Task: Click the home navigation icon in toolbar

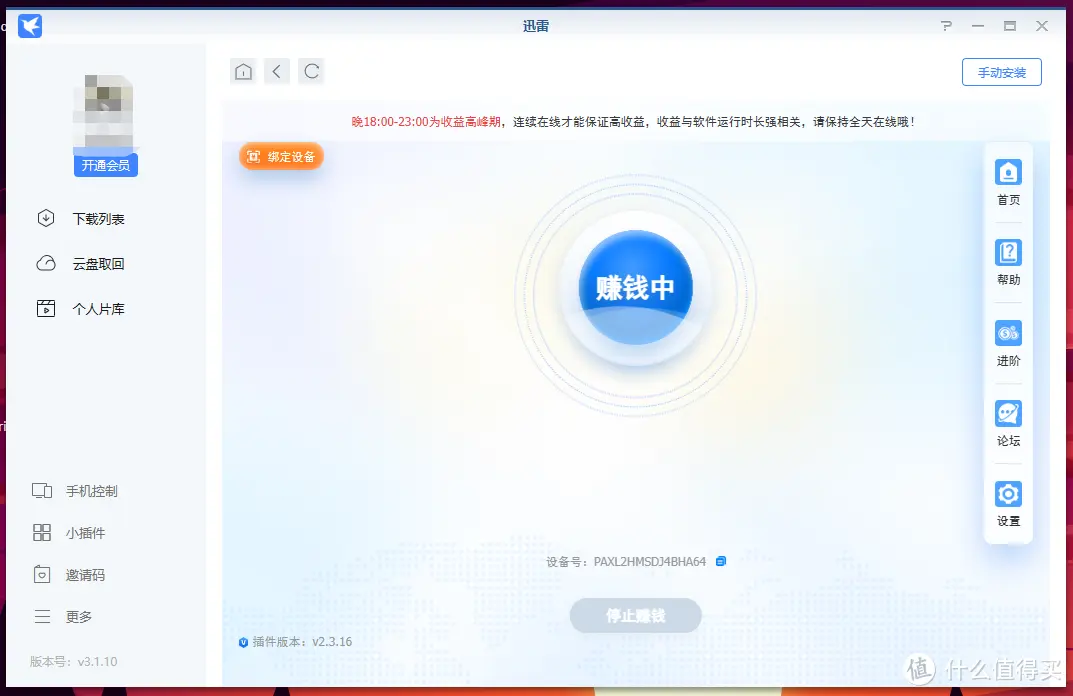Action: [242, 71]
